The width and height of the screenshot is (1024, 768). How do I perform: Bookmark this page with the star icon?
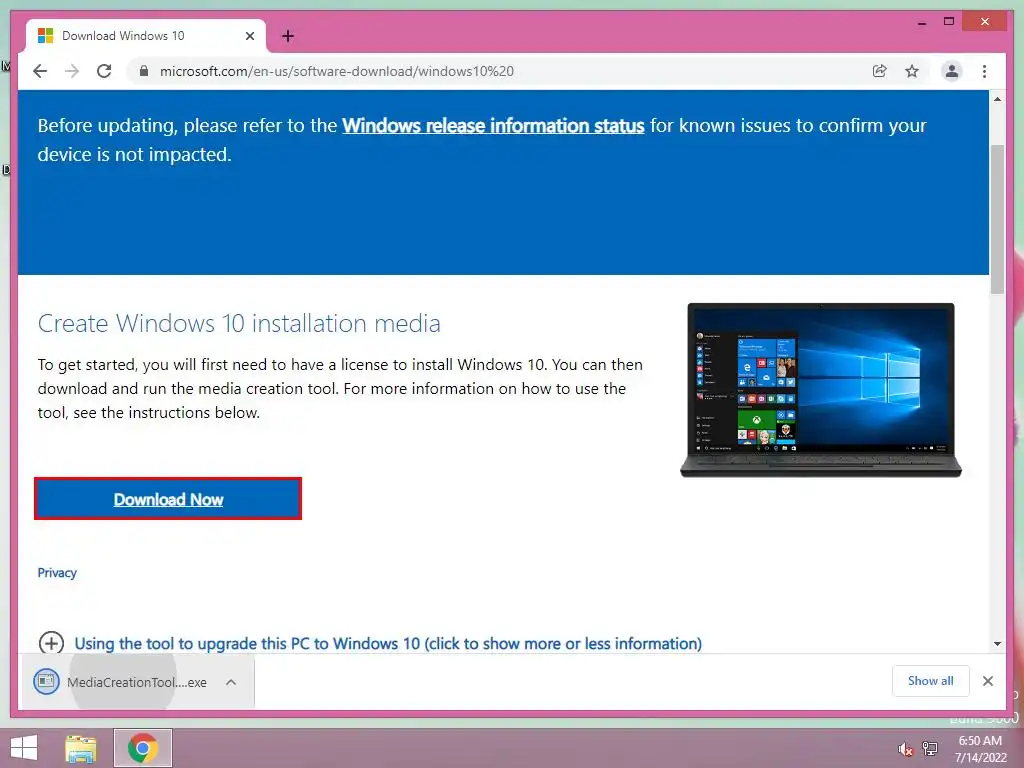(x=912, y=71)
